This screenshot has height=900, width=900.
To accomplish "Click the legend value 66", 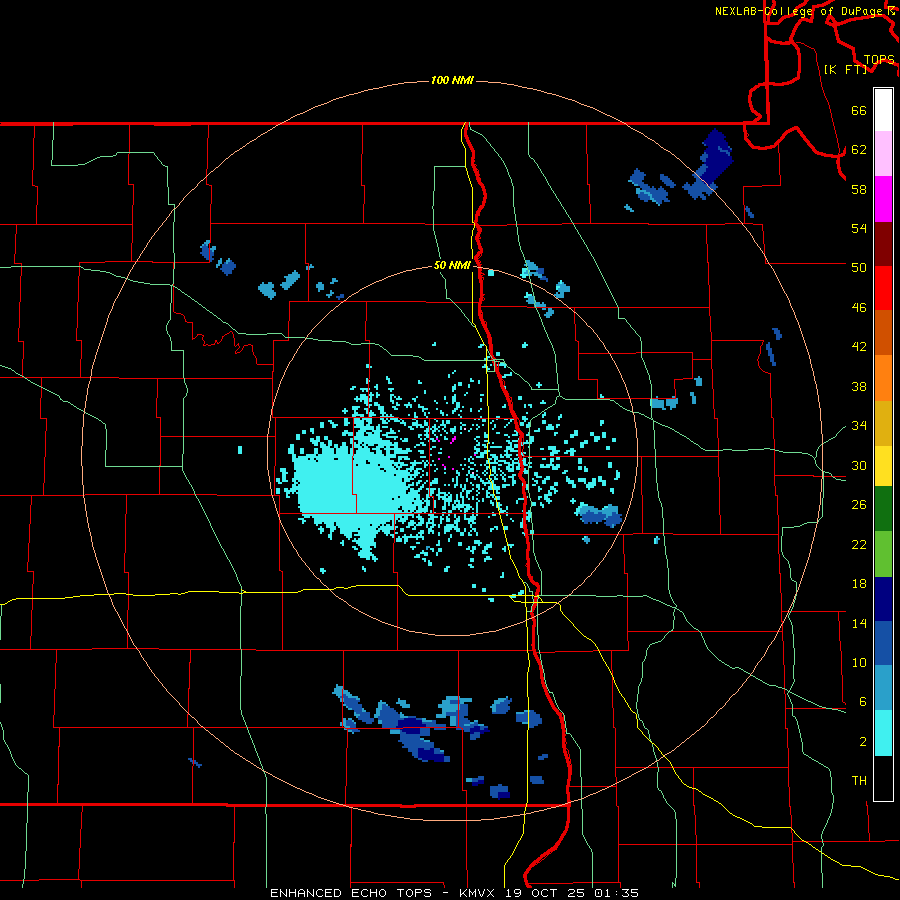I will [859, 111].
